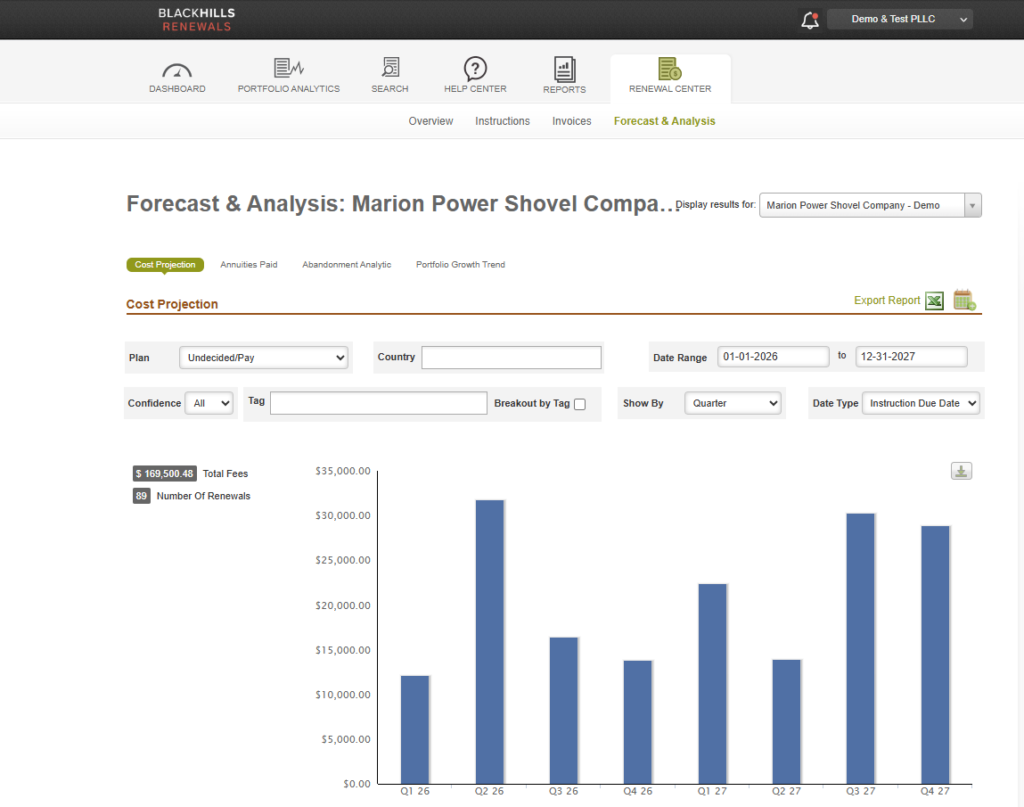
Task: Download the chart using arrow icon
Action: pos(961,471)
